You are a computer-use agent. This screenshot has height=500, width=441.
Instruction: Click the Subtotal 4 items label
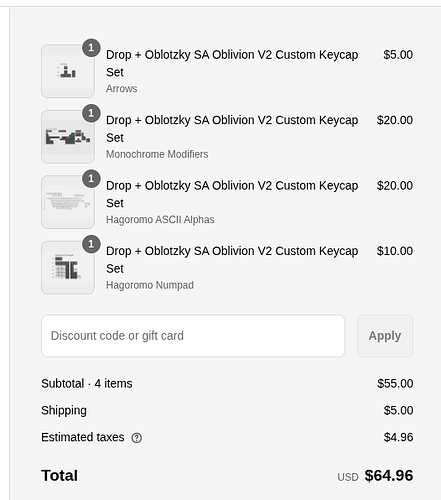click(x=87, y=384)
